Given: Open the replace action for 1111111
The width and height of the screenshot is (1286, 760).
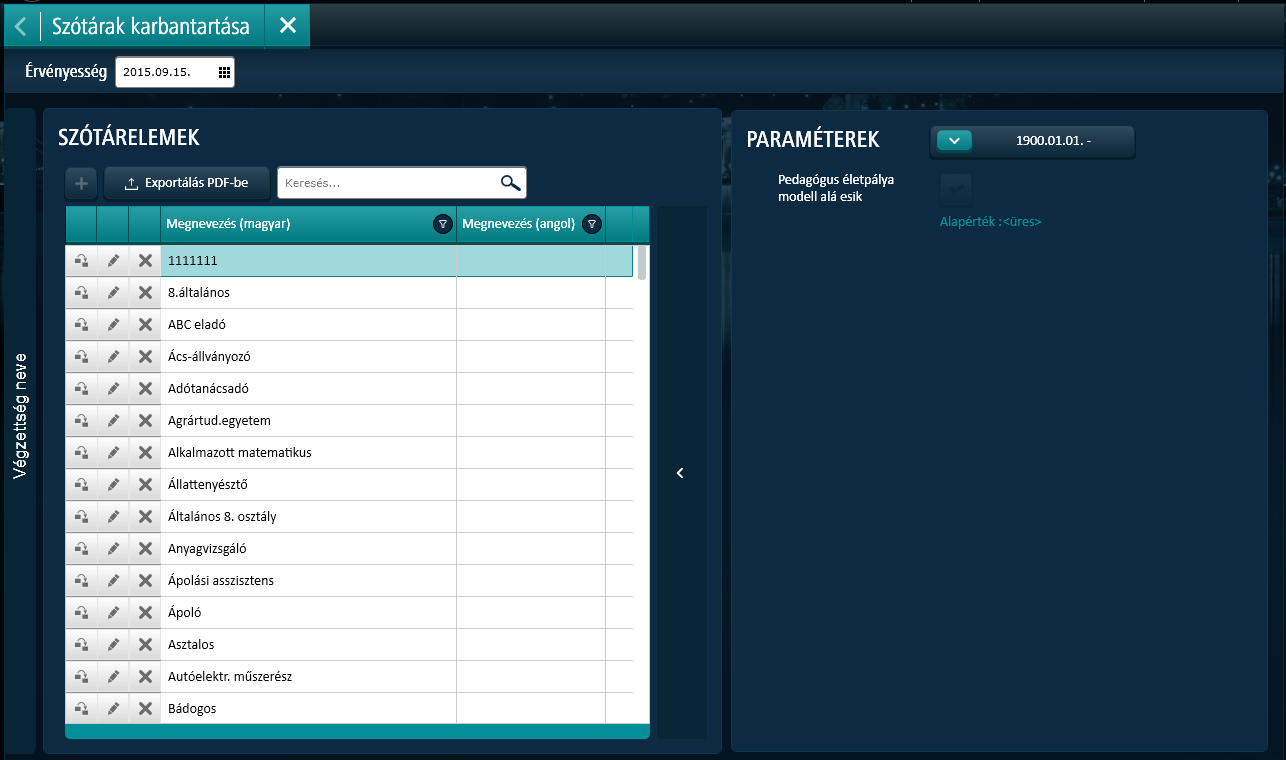Looking at the screenshot, I should pos(81,261).
